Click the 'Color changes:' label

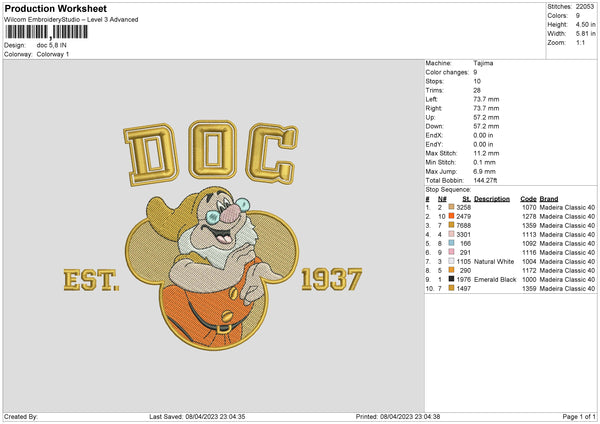pyautogui.click(x=447, y=72)
